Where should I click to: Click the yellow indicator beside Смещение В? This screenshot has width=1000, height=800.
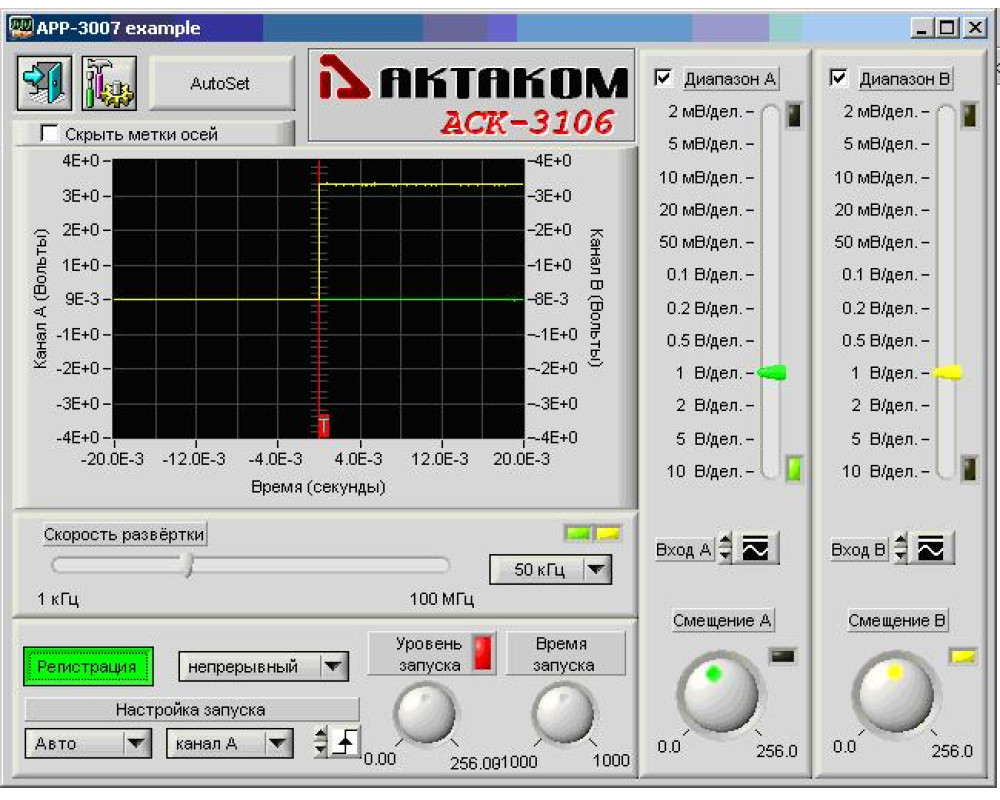963,656
